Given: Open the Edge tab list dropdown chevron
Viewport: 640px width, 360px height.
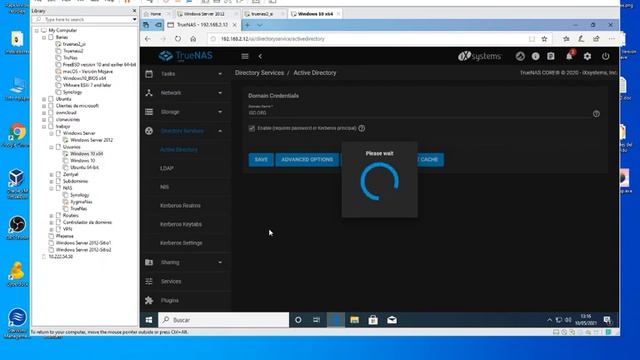Looking at the screenshot, I should (x=260, y=25).
